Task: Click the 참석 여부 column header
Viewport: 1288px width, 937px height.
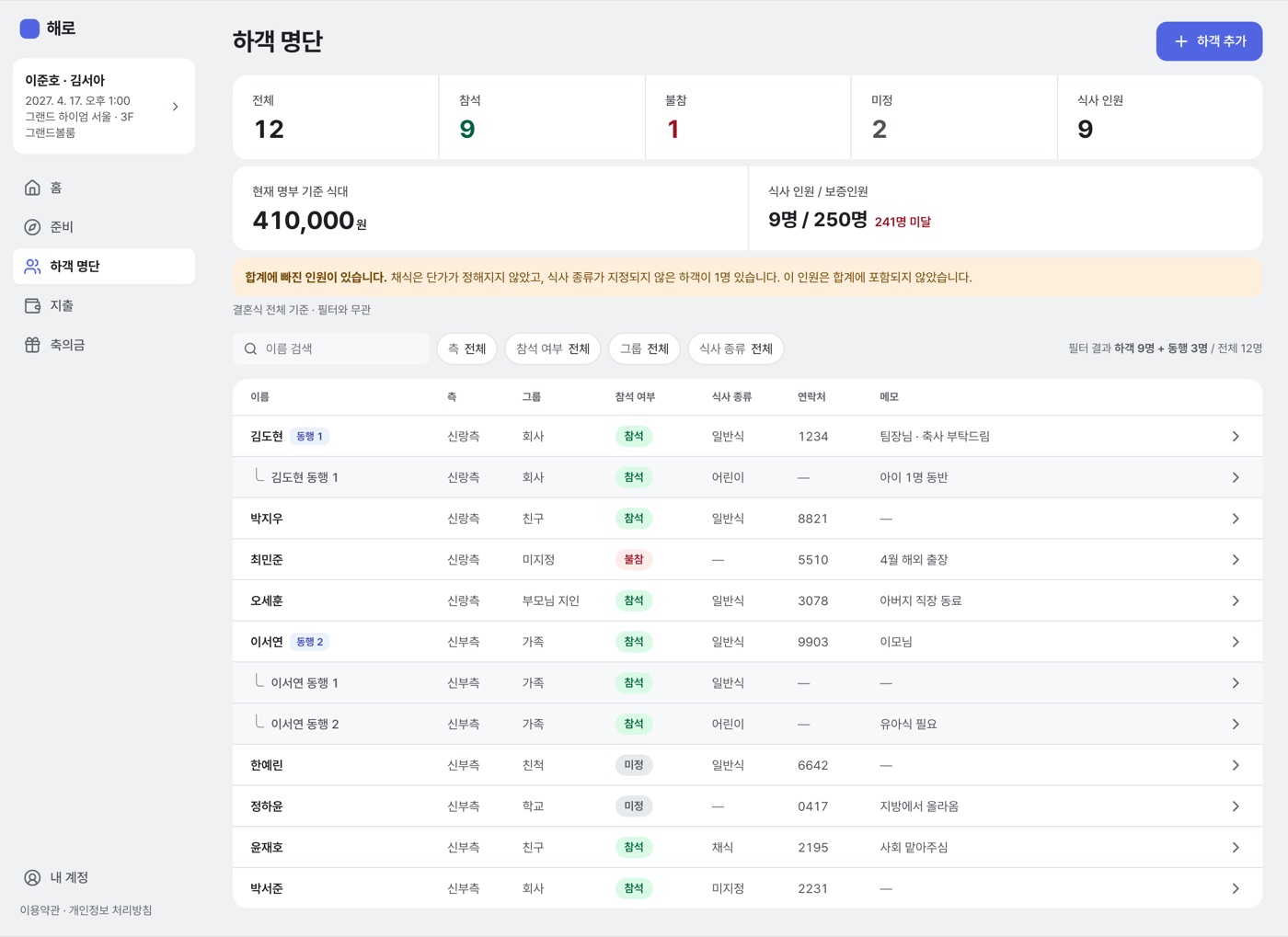Action: 635,397
